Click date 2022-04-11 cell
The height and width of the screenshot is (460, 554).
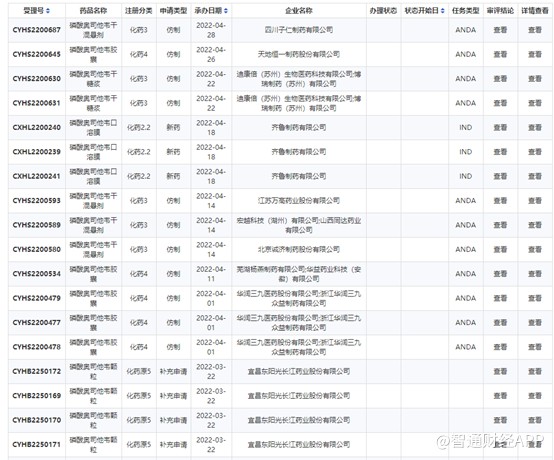211,274
